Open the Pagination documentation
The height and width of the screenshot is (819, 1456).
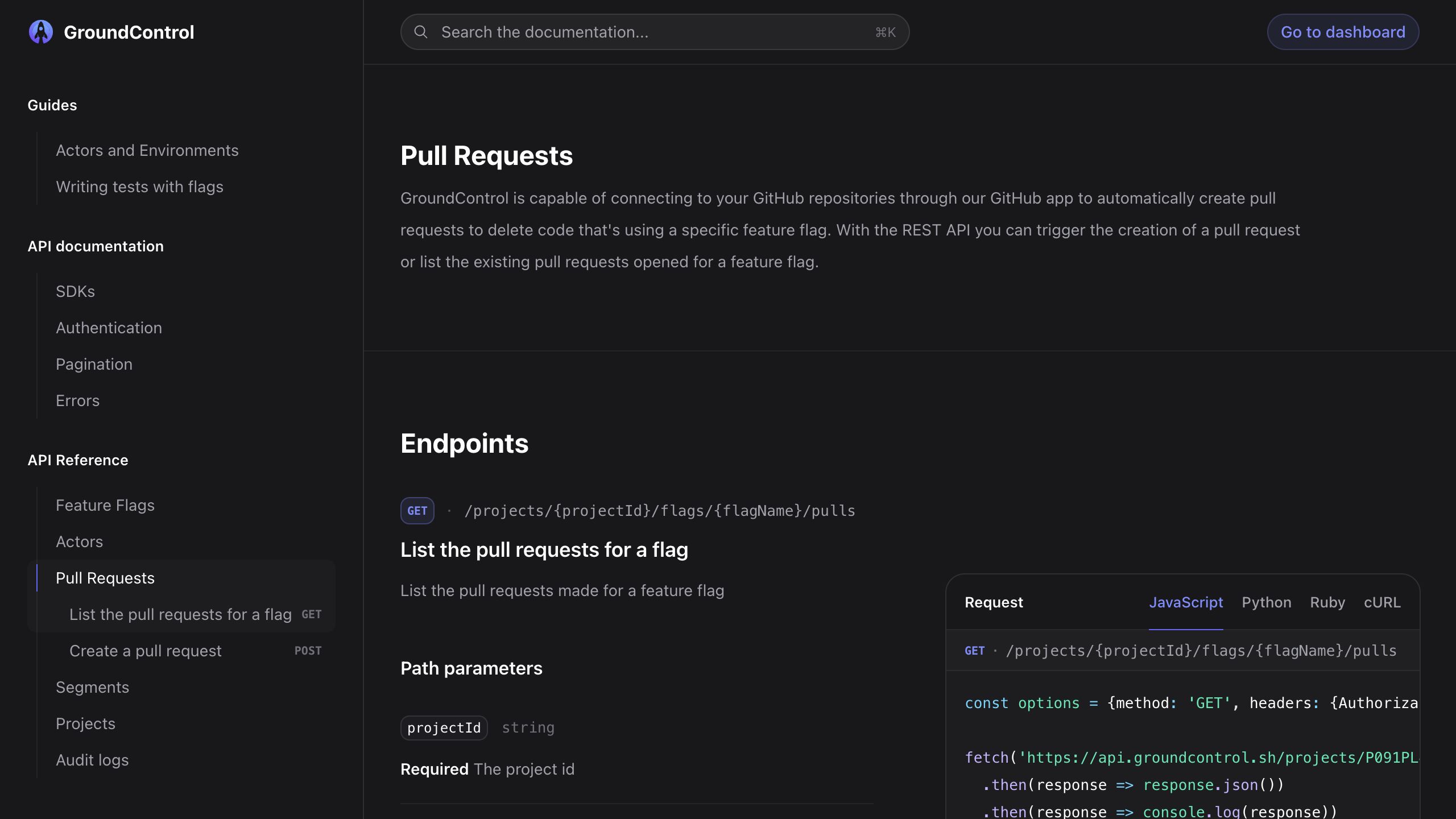click(94, 364)
